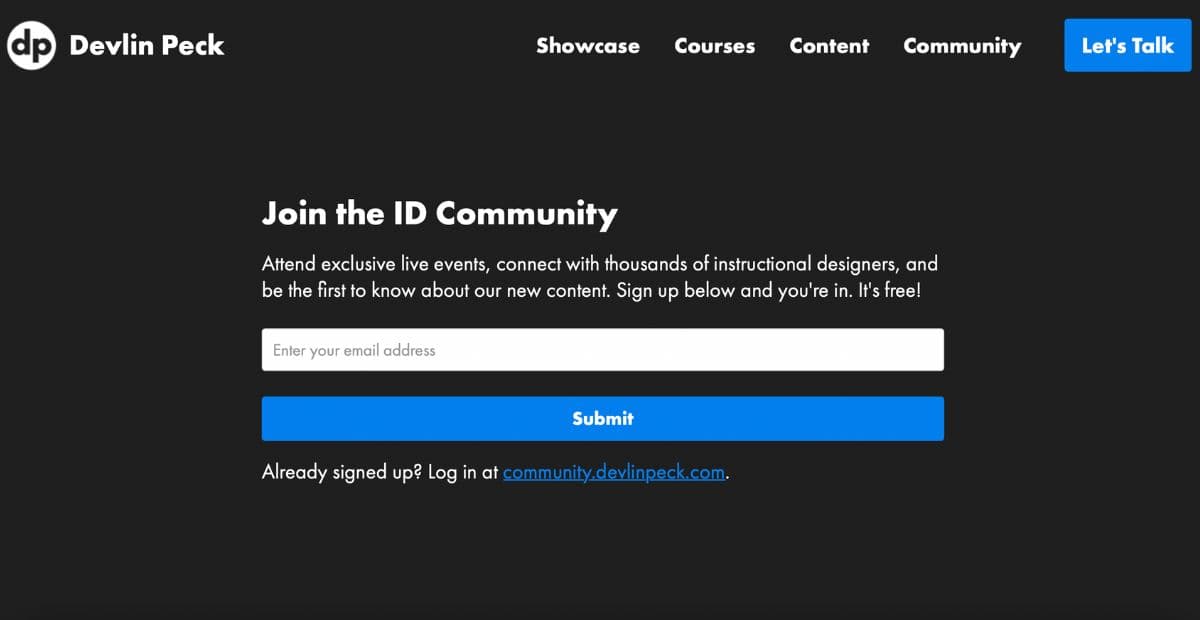Click the Enter your email address placeholder
Screen dimensions: 1200x620
[x=354, y=351]
